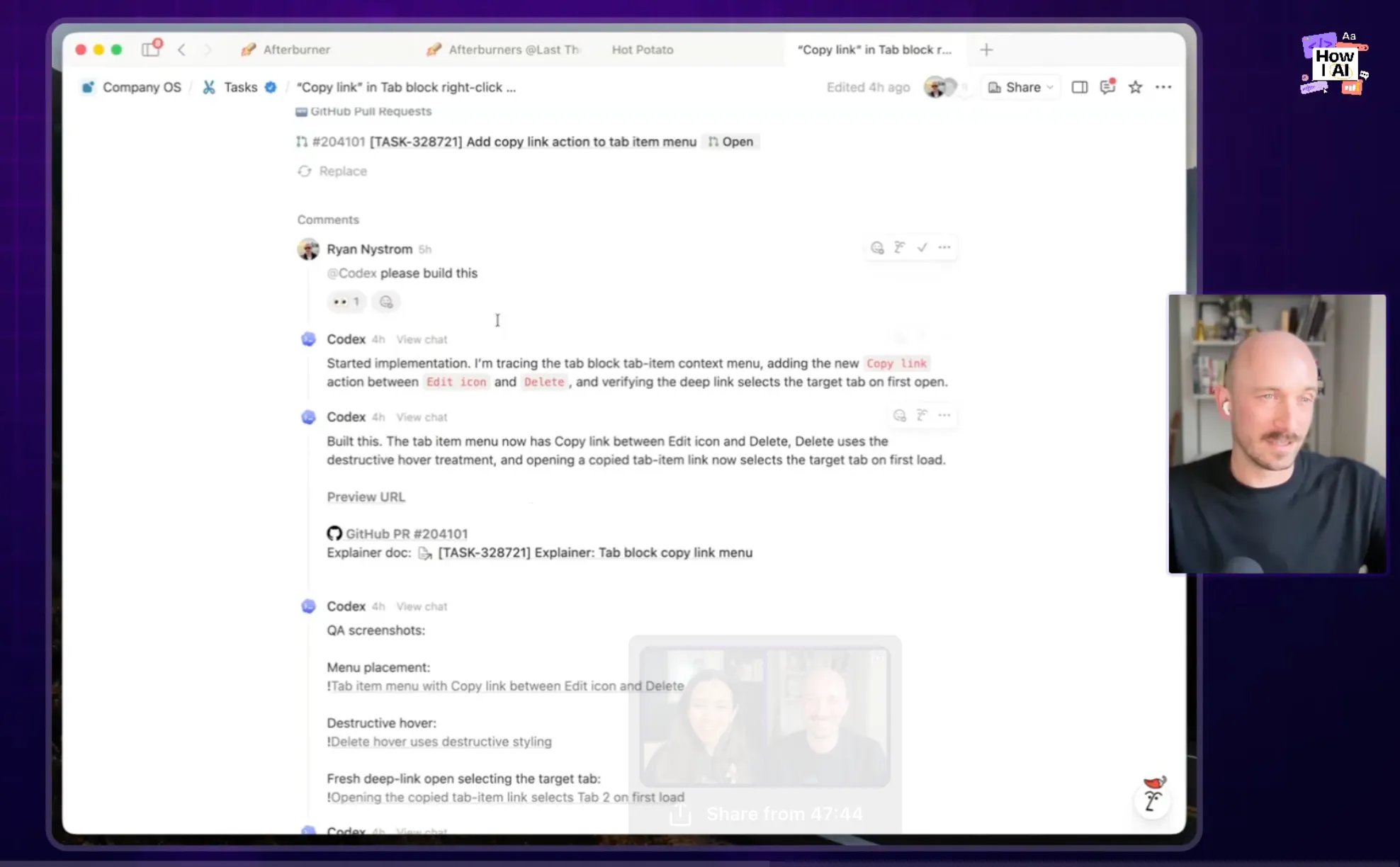
Task: Click the Edit icon code chip
Action: coord(456,382)
